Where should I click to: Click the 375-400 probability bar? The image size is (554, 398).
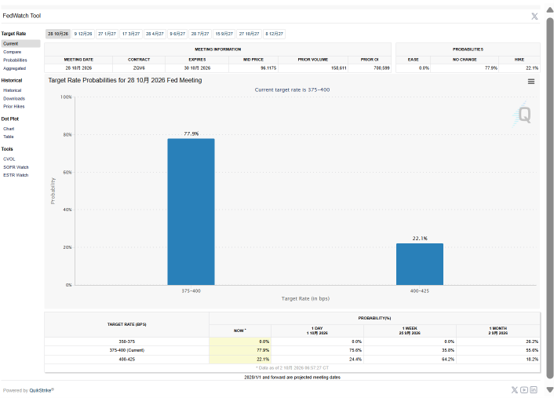pos(191,211)
